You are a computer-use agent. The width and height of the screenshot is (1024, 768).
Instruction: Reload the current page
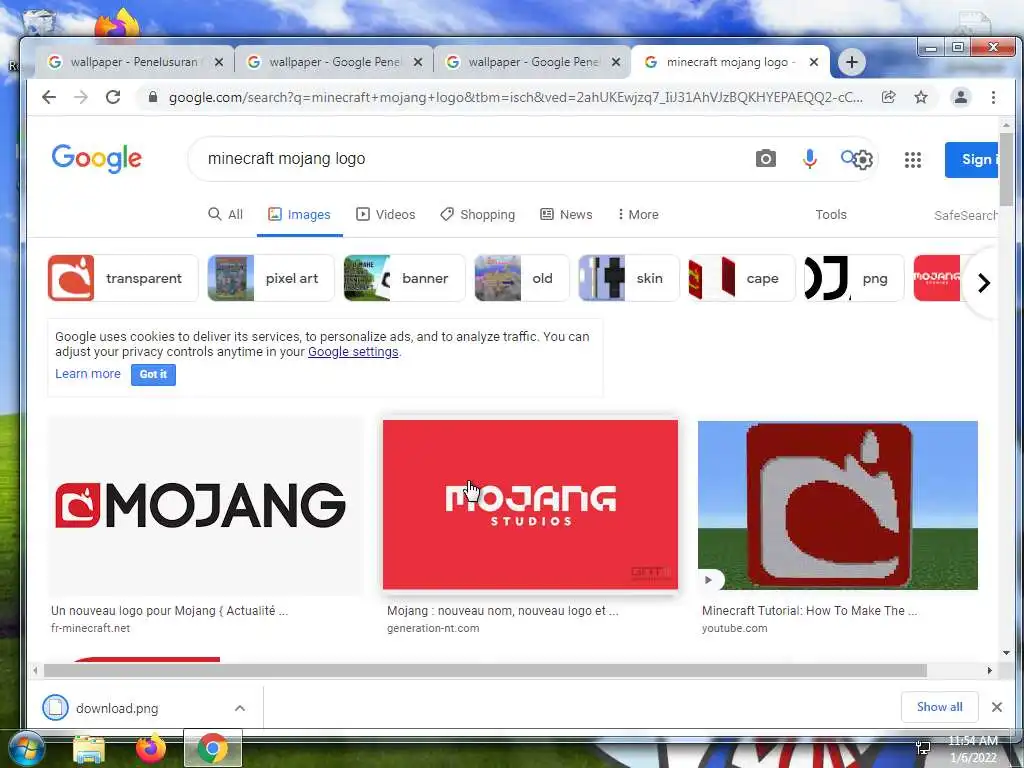(113, 97)
